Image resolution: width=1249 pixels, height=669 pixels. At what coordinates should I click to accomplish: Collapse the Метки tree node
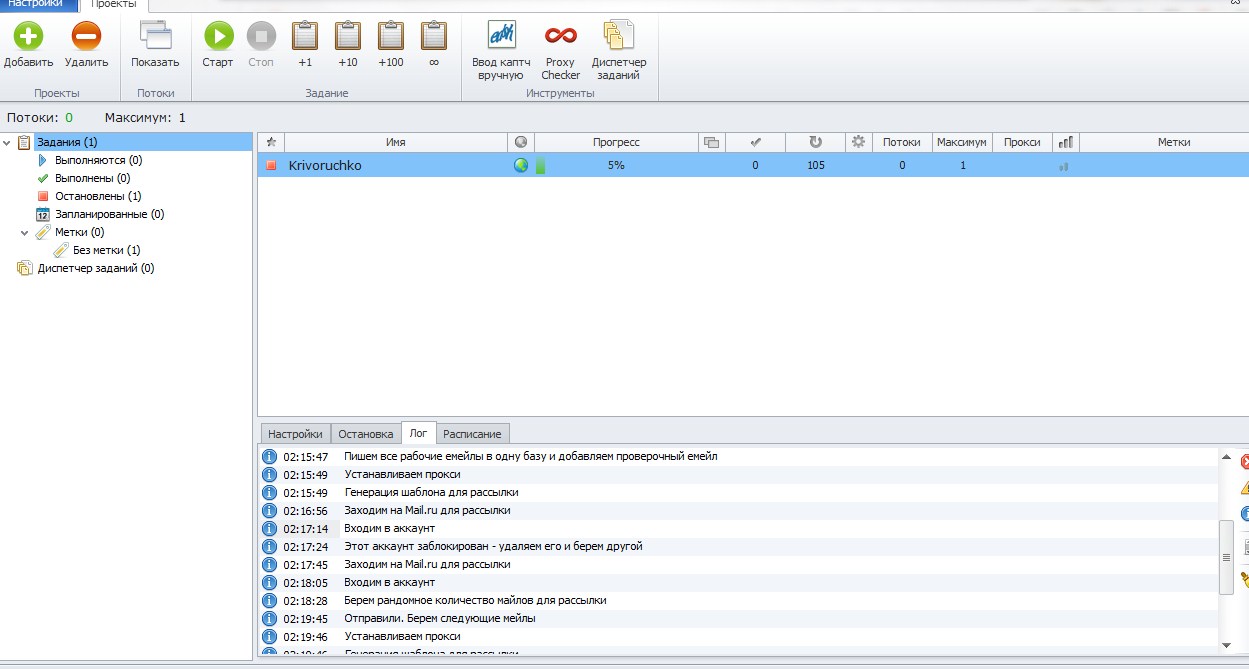(25, 233)
